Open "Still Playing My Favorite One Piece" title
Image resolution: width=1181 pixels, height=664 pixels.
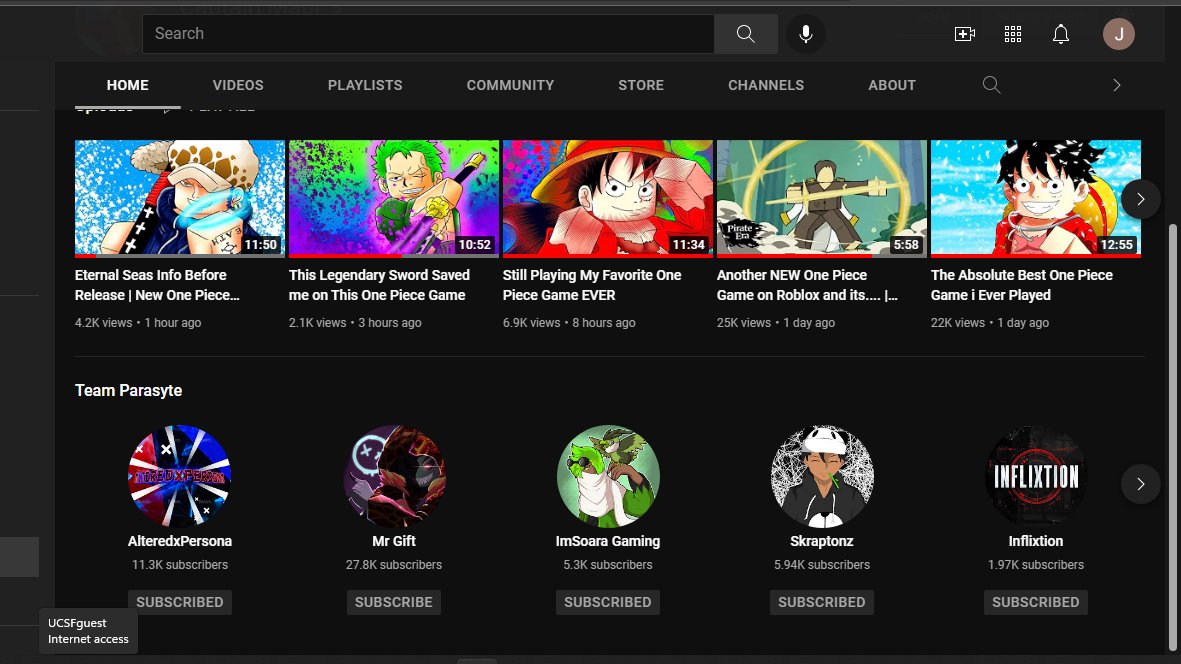592,285
